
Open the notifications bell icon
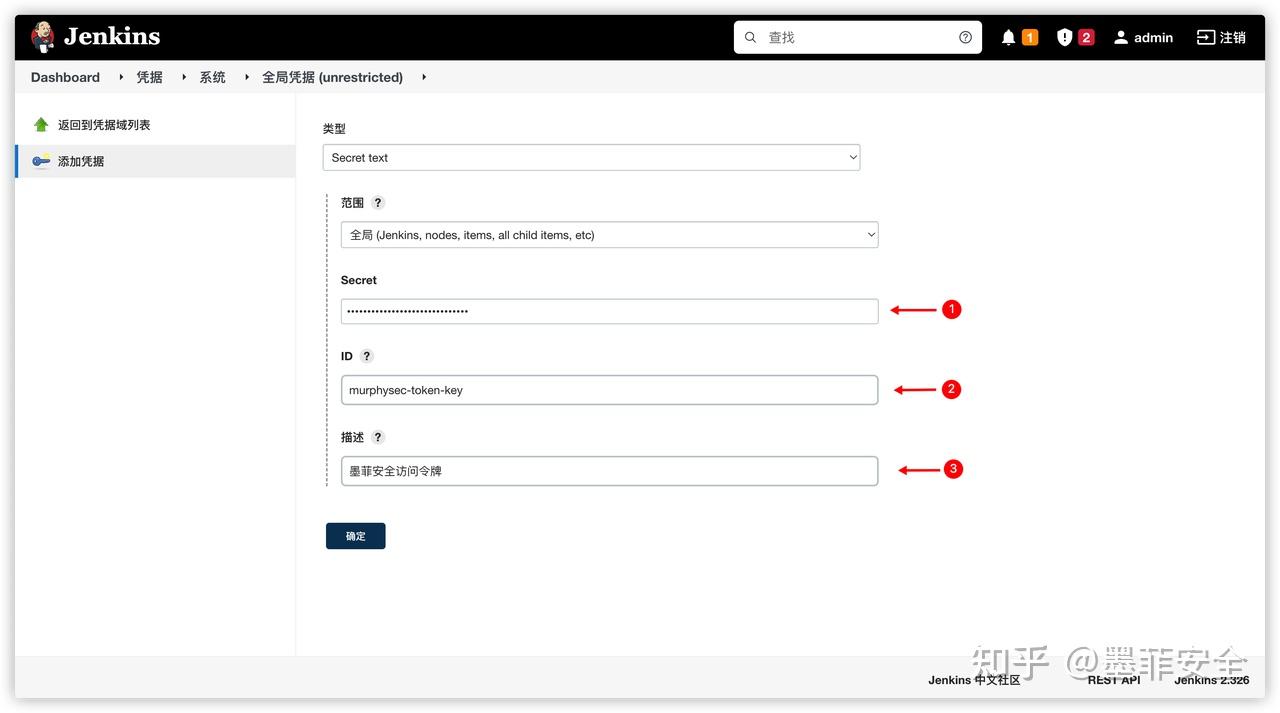(x=1008, y=37)
